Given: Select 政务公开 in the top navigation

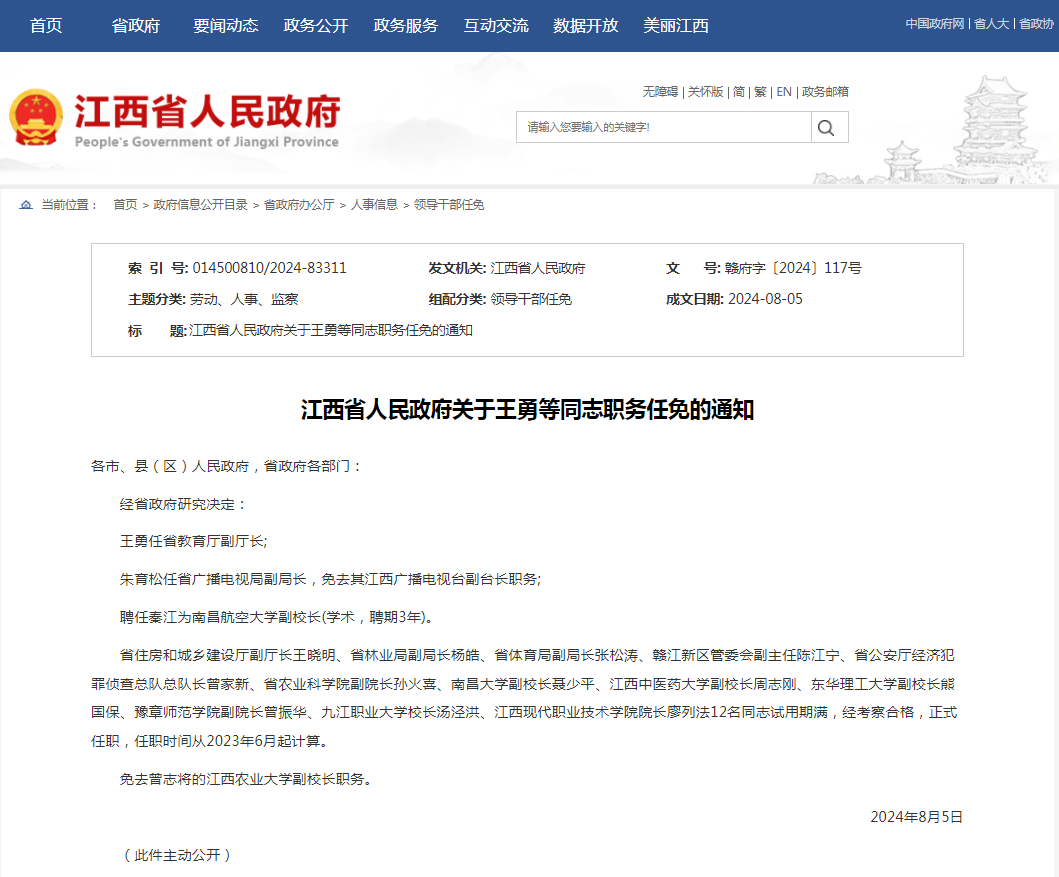Looking at the screenshot, I should click(x=315, y=26).
